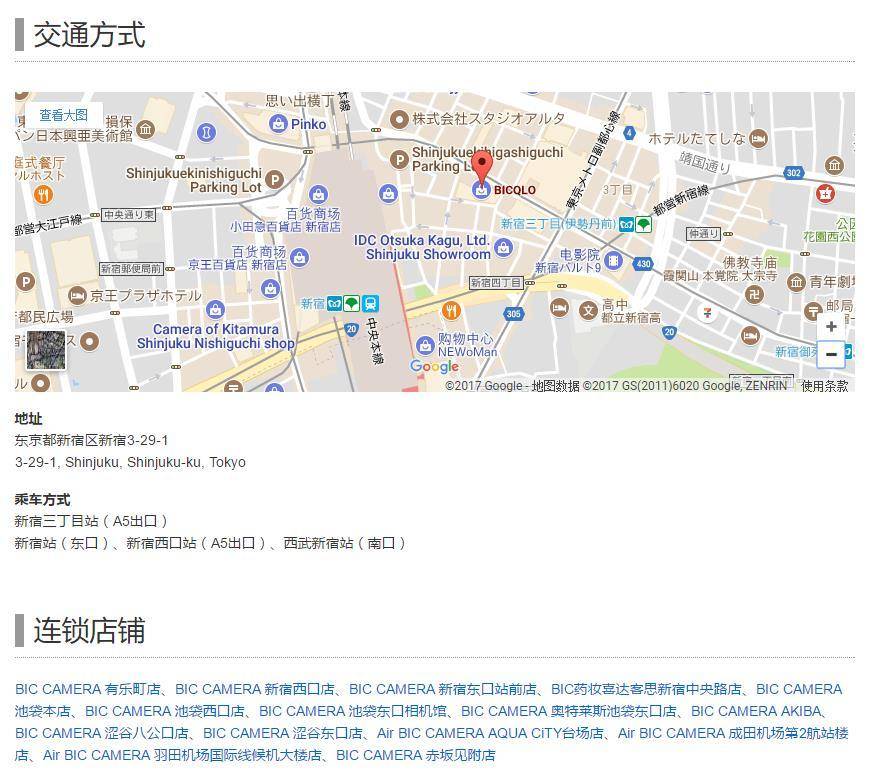Open BIC CAMERA 有乐町店 link
This screenshot has height=774, width=871.
click(88, 689)
